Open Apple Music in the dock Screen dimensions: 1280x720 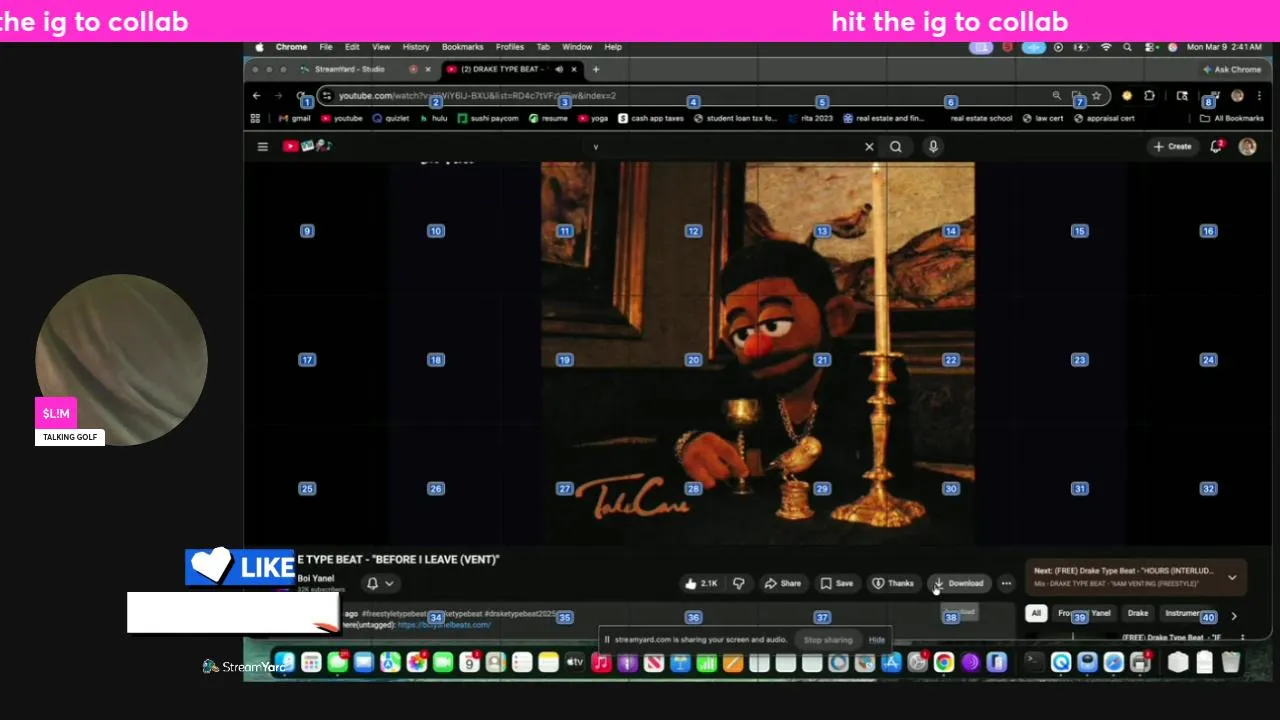coord(601,662)
